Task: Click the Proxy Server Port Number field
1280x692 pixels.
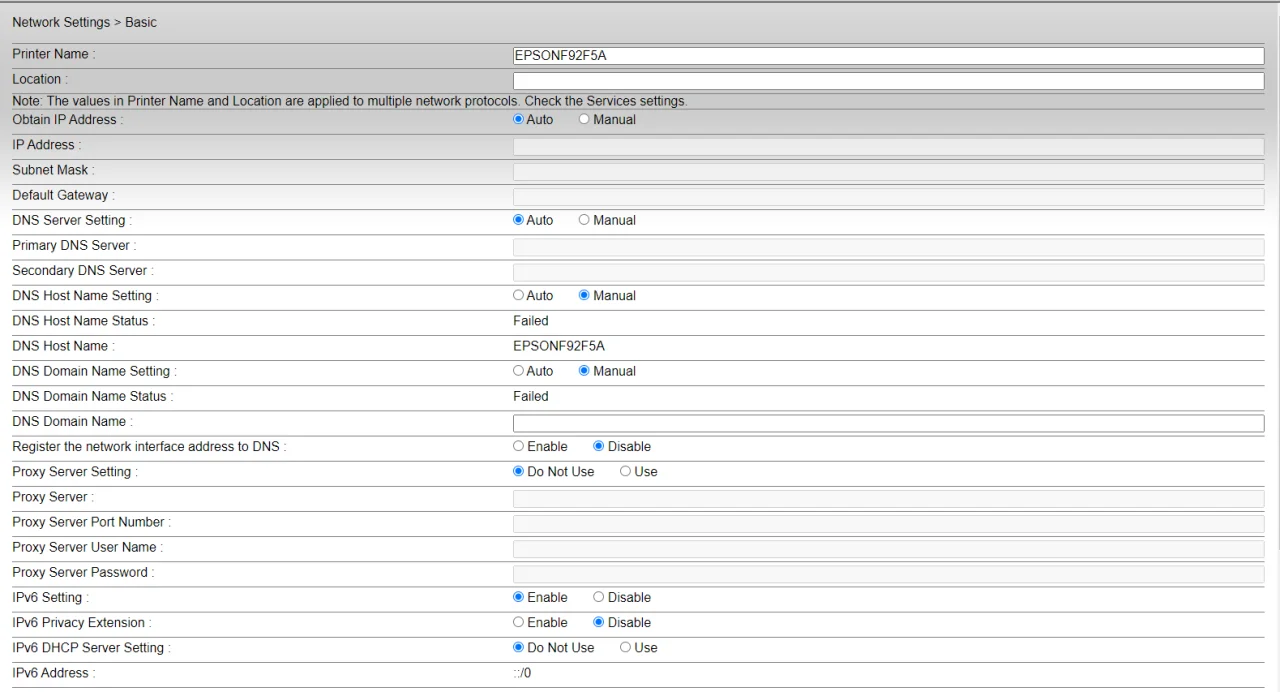Action: pyautogui.click(x=888, y=523)
